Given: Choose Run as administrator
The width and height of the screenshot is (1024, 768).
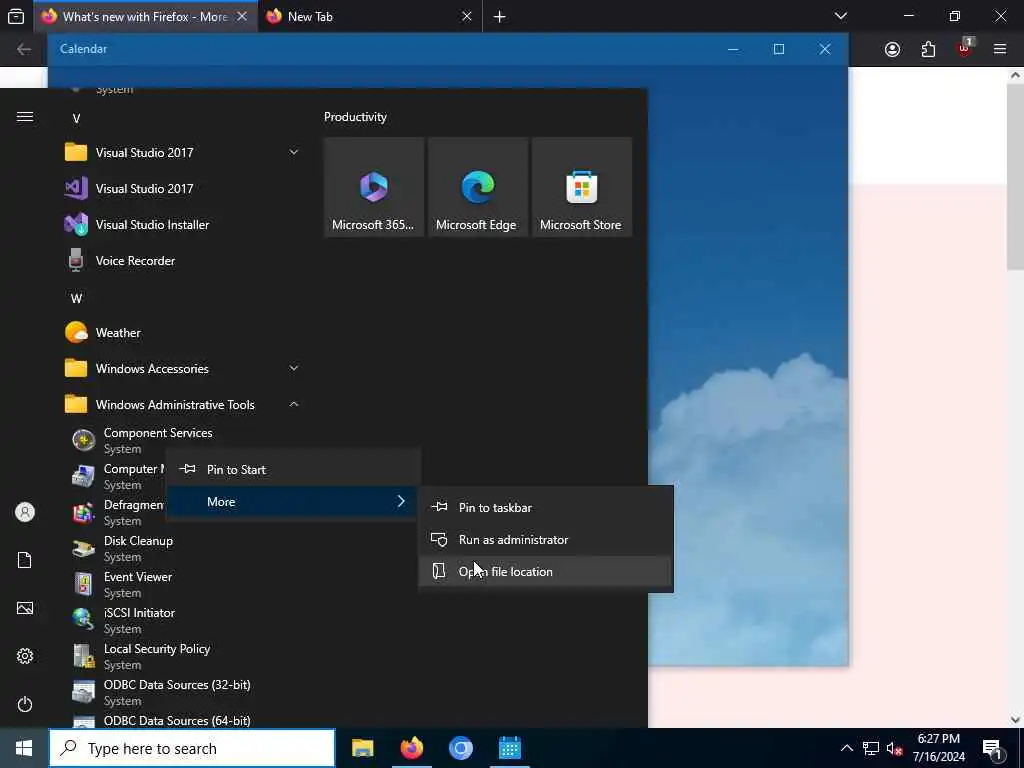Looking at the screenshot, I should coord(545,539).
